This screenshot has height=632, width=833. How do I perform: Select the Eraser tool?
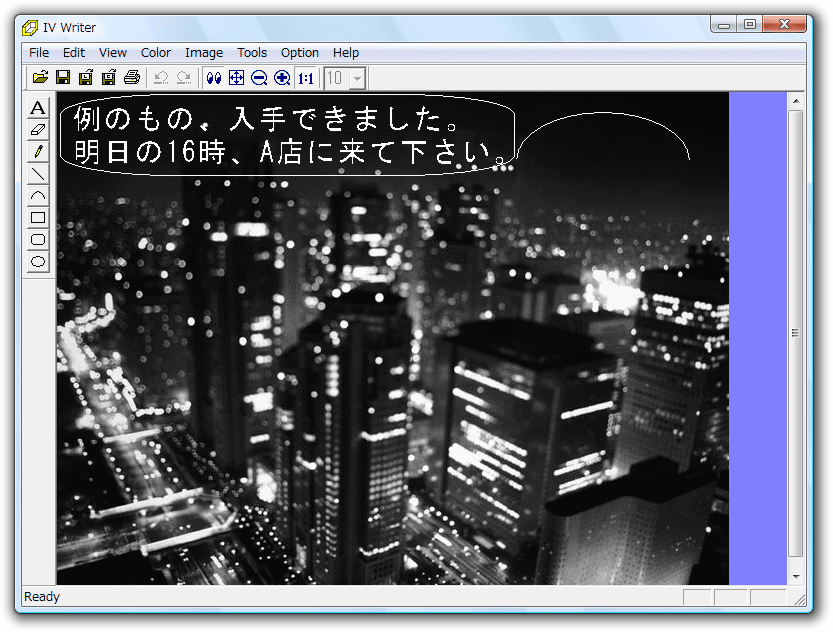[38, 130]
